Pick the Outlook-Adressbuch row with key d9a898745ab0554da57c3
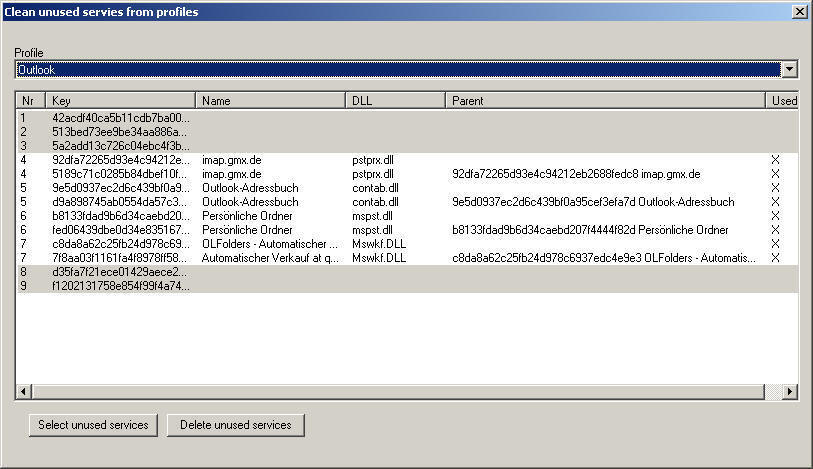 coord(120,202)
